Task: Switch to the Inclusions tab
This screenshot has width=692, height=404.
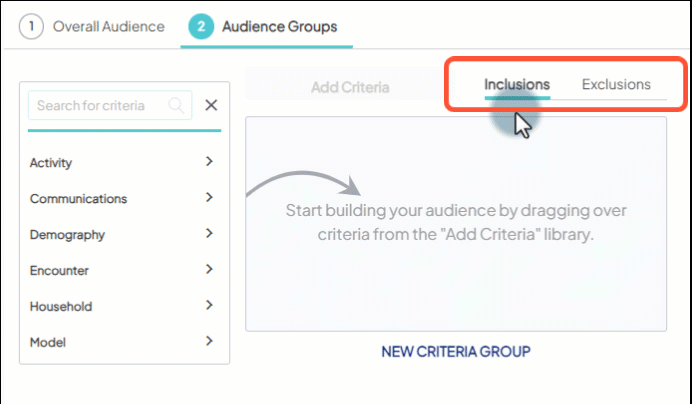Action: pyautogui.click(x=517, y=84)
